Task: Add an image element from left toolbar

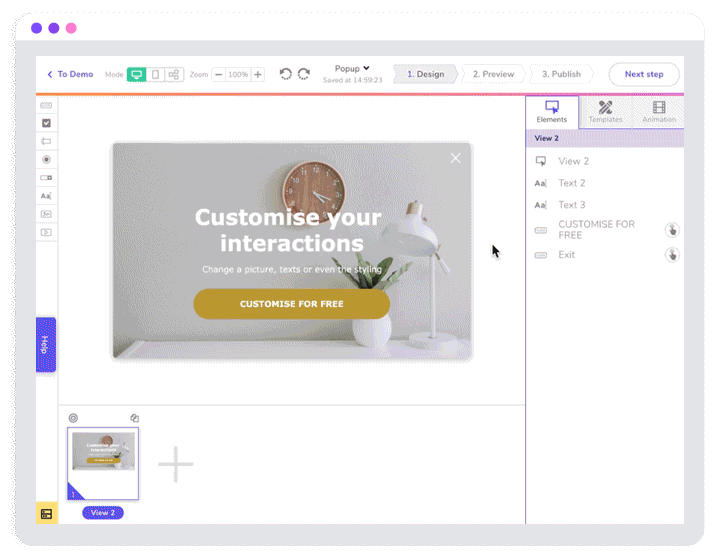Action: pyautogui.click(x=46, y=214)
